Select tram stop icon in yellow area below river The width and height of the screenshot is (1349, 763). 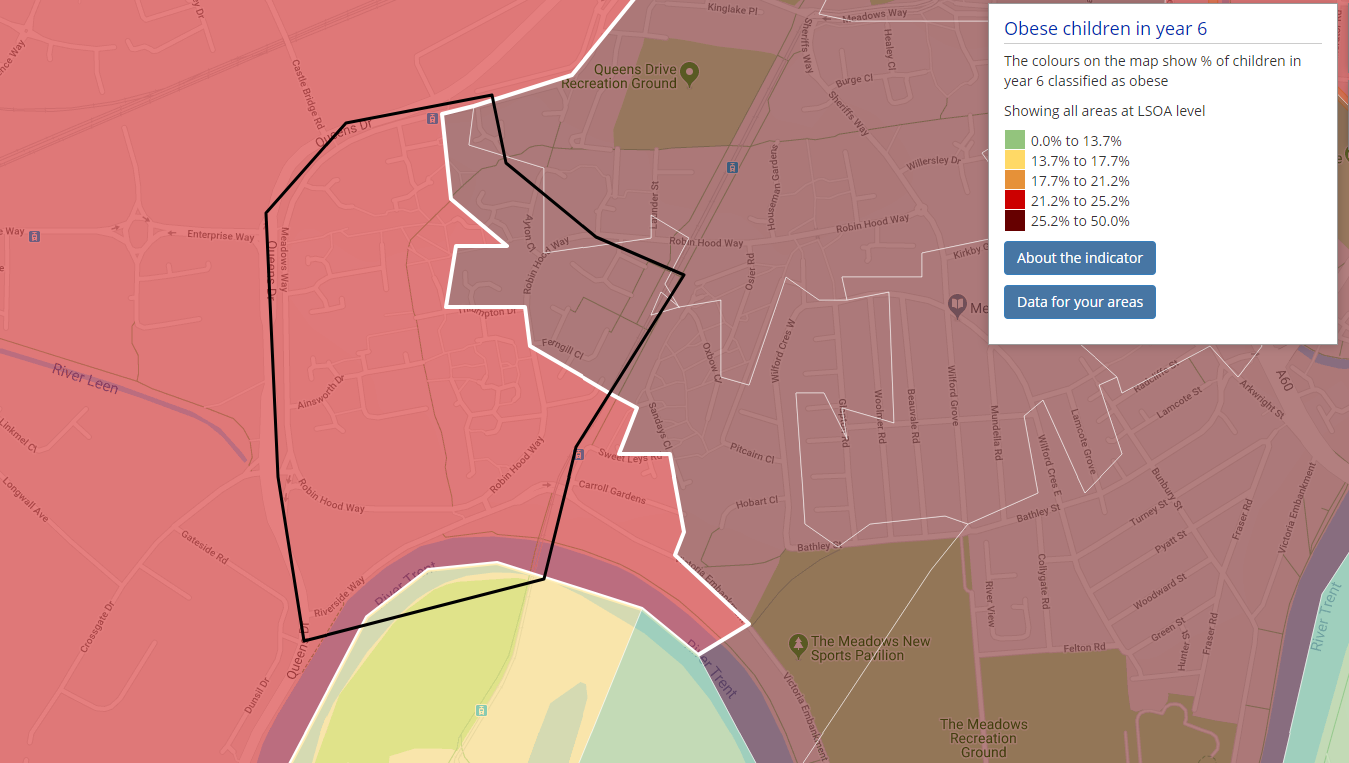point(481,710)
